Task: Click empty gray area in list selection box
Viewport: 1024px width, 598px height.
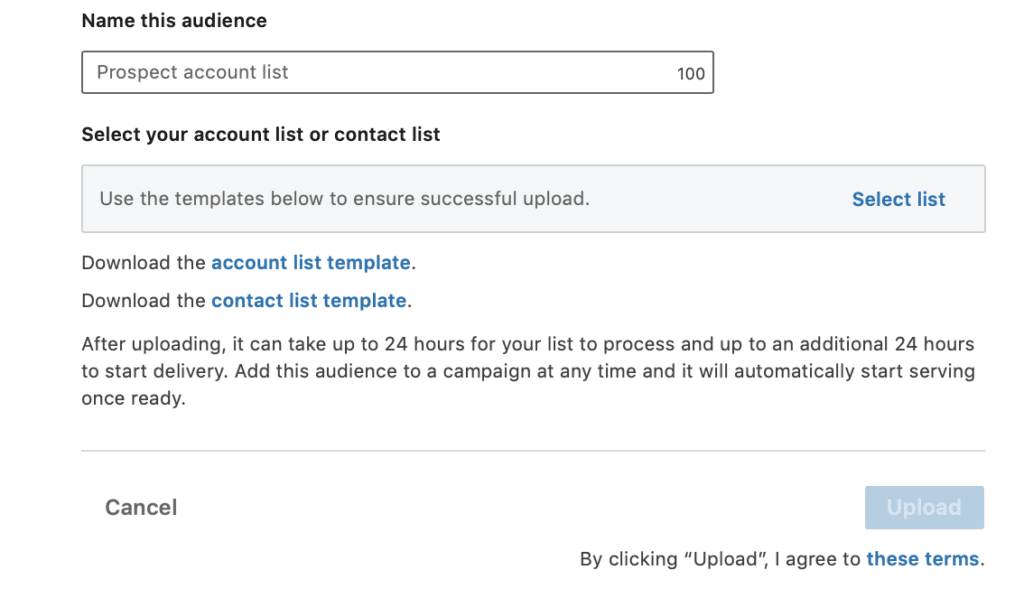Action: tap(720, 199)
